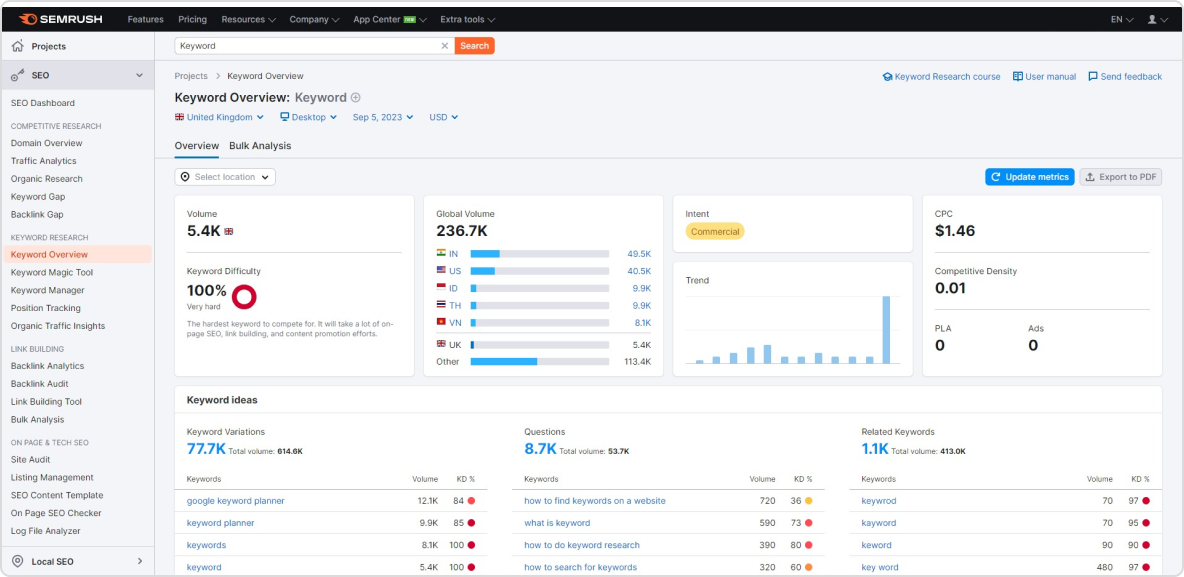
Task: Add keyword using plus icon beside title
Action: tap(356, 97)
